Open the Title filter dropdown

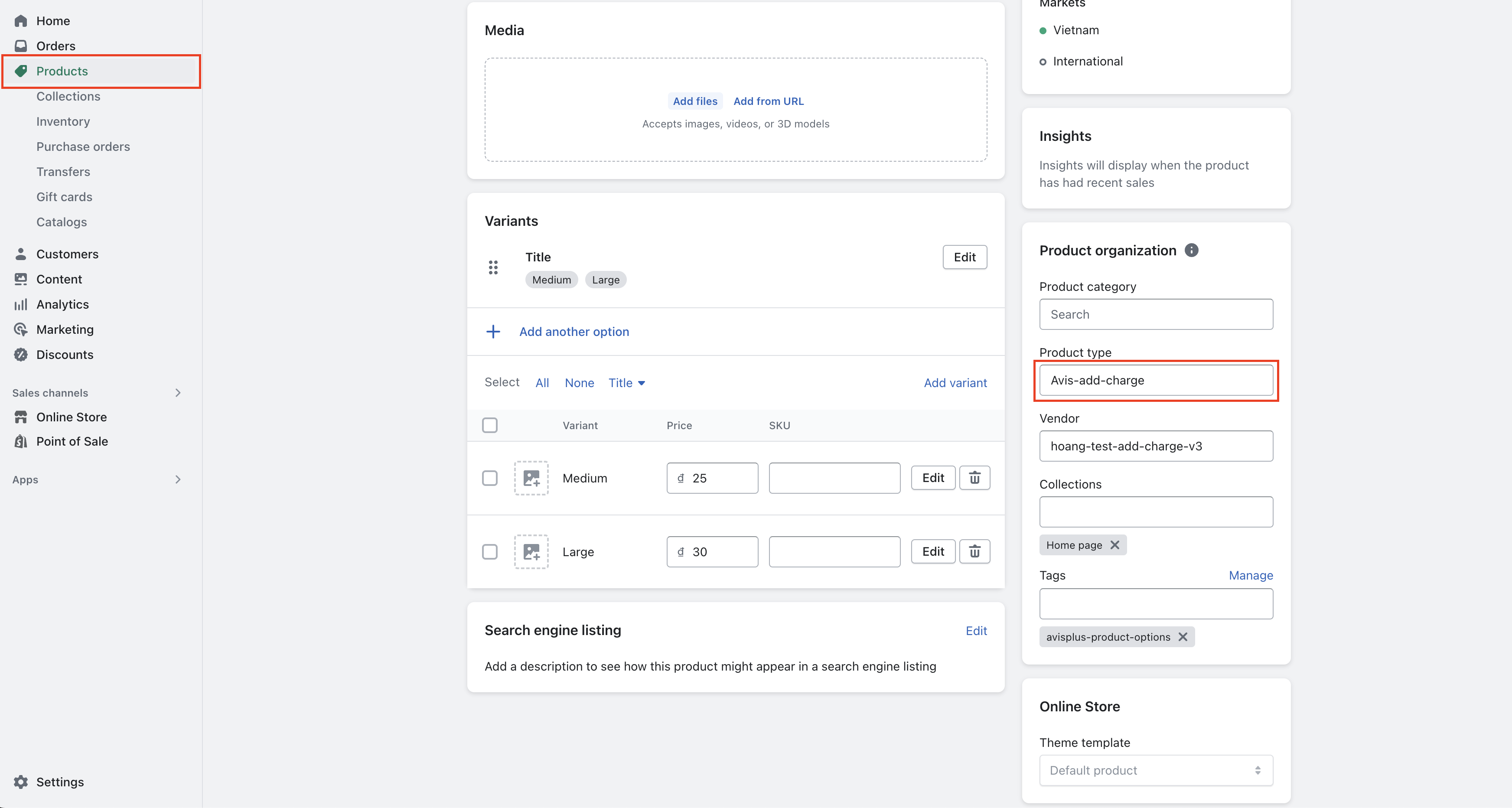[x=626, y=383]
